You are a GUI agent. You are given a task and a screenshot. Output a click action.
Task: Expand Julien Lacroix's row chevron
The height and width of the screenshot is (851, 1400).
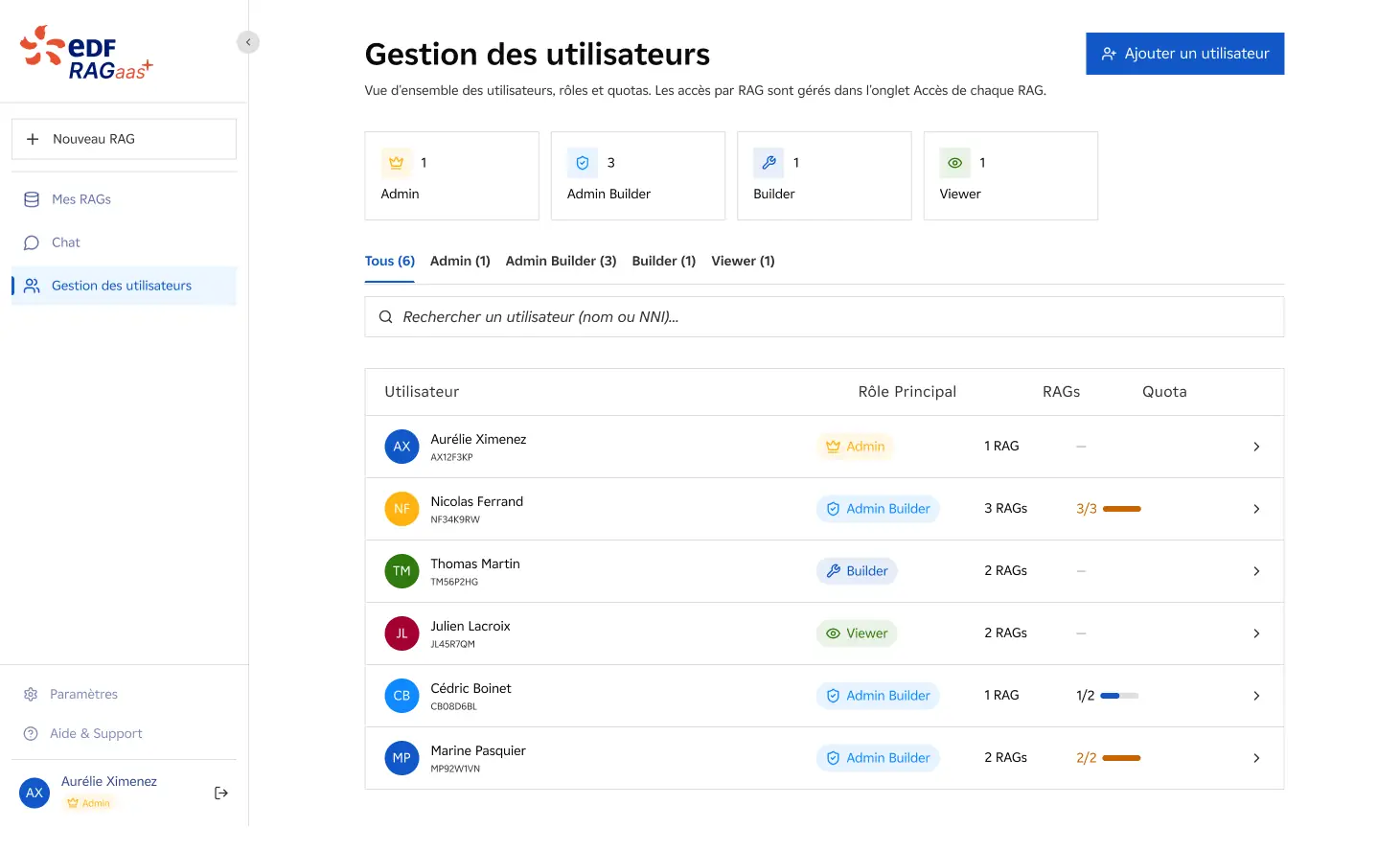(x=1256, y=633)
